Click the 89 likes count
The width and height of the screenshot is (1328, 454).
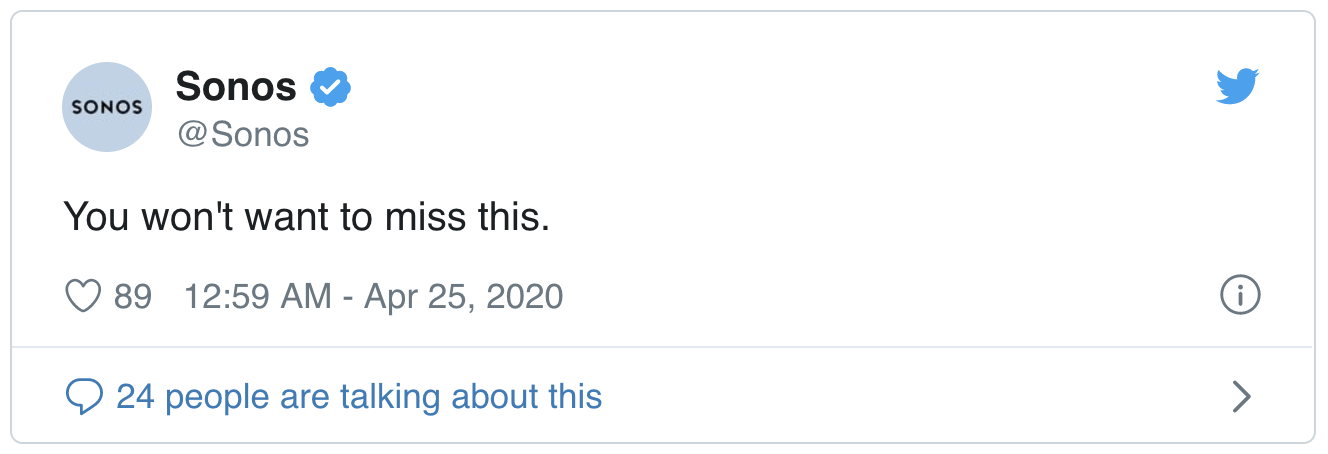pos(132,296)
